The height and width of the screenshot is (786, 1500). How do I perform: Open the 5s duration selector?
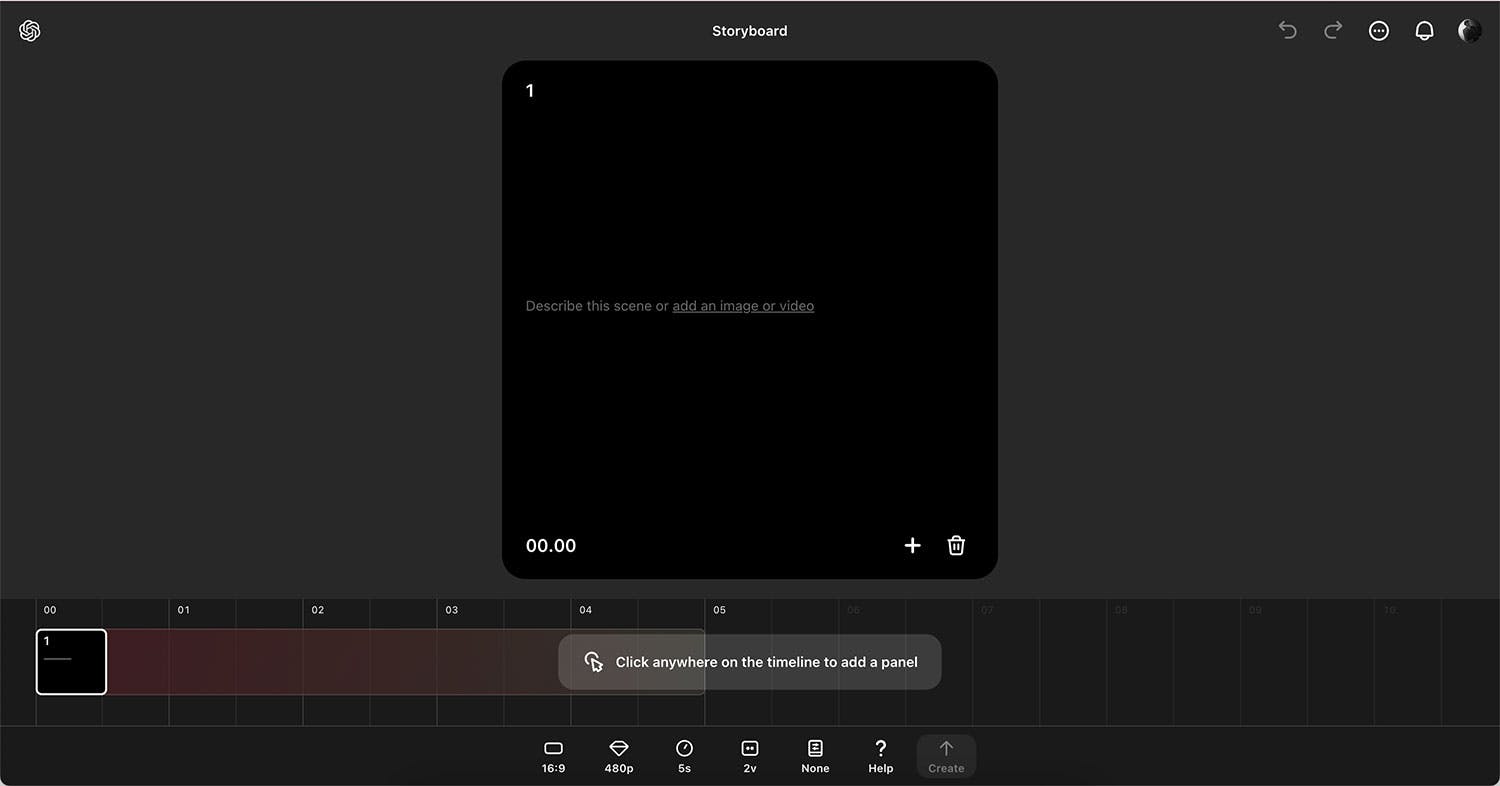tap(684, 755)
